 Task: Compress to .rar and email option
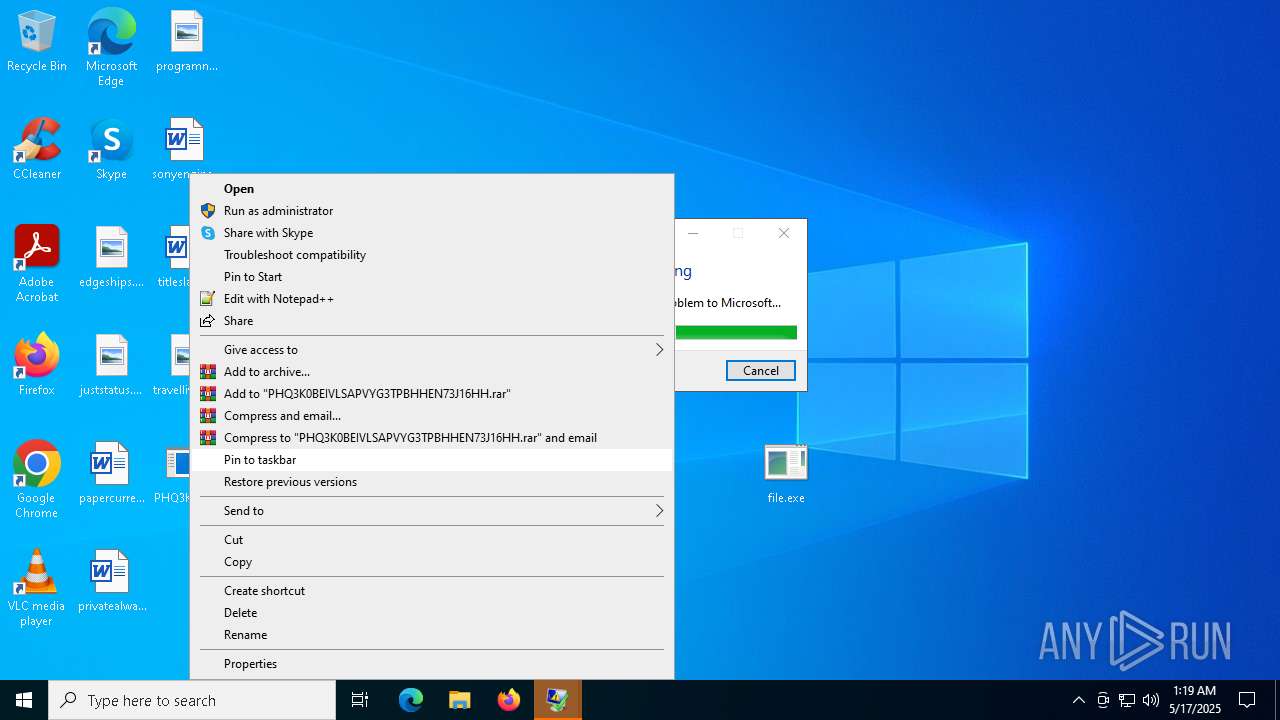pos(431,438)
